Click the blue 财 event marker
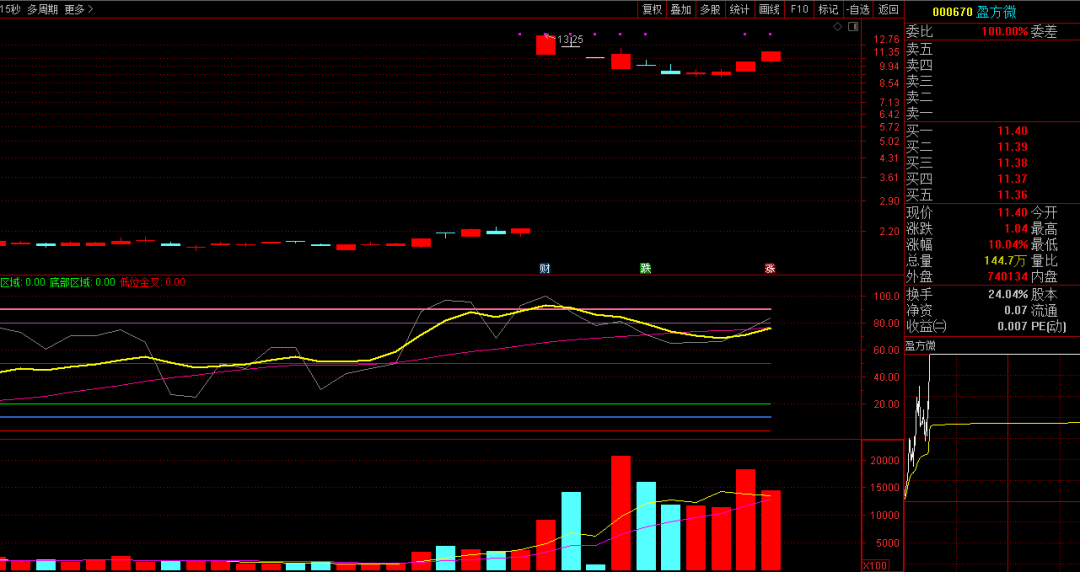1080x572 pixels. point(545,268)
